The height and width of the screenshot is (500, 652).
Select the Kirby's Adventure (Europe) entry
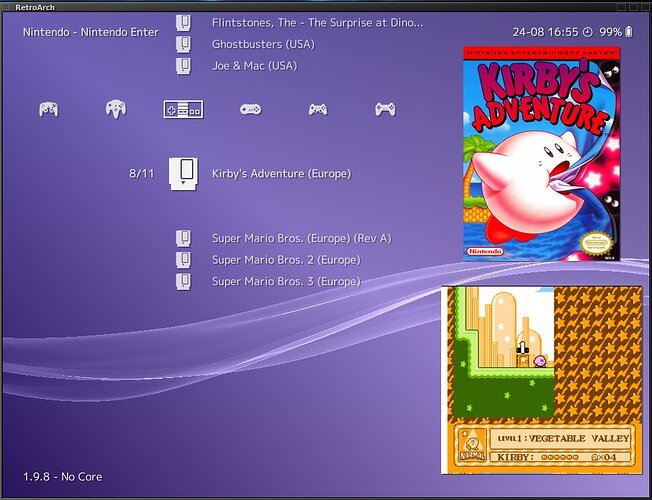282,174
